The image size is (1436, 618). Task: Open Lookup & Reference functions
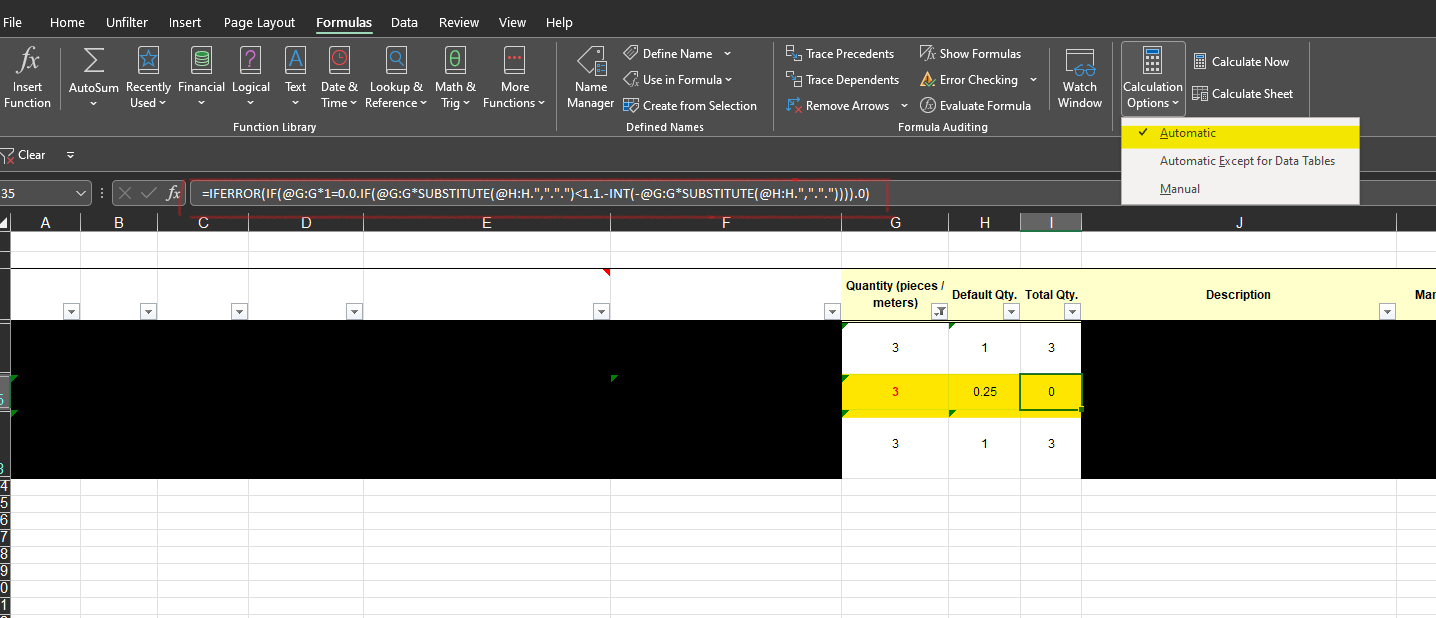pos(396,78)
